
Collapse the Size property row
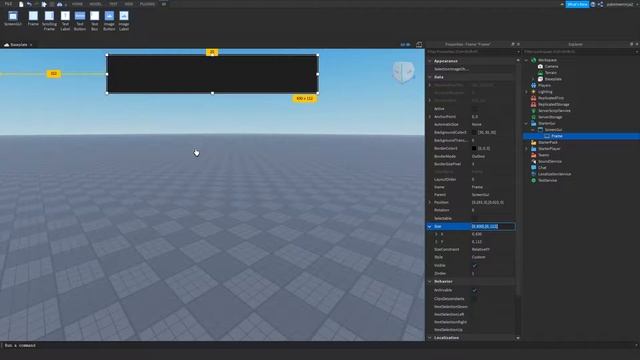tap(429, 226)
